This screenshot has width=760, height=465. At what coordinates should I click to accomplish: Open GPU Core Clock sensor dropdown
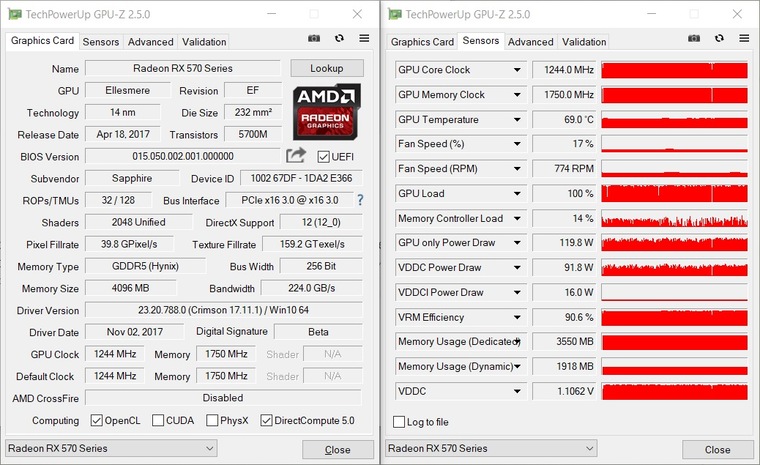(x=517, y=70)
